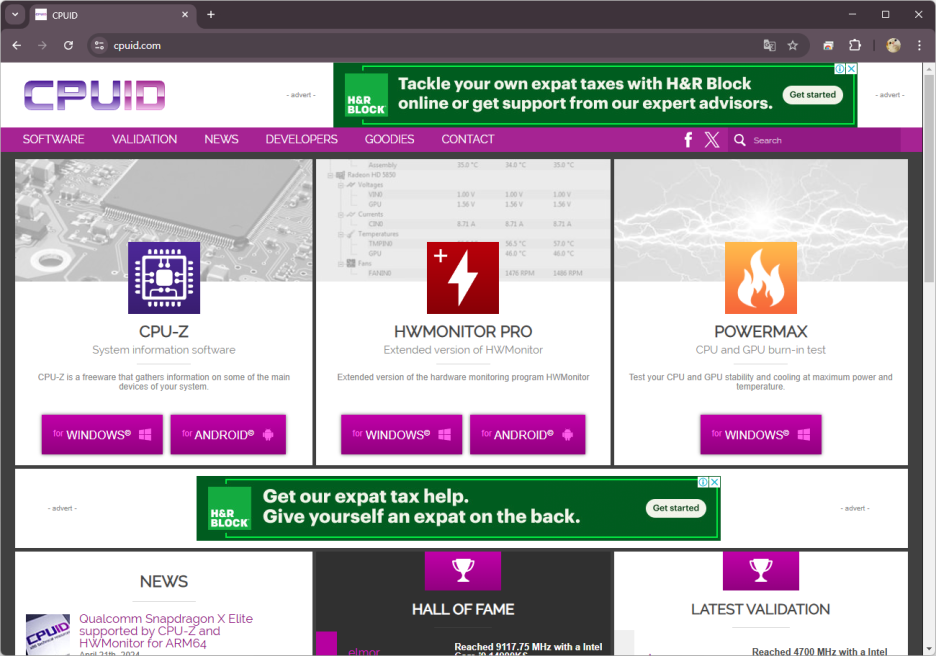This screenshot has width=936, height=656.
Task: Click Get started in top ad
Action: pyautogui.click(x=812, y=95)
